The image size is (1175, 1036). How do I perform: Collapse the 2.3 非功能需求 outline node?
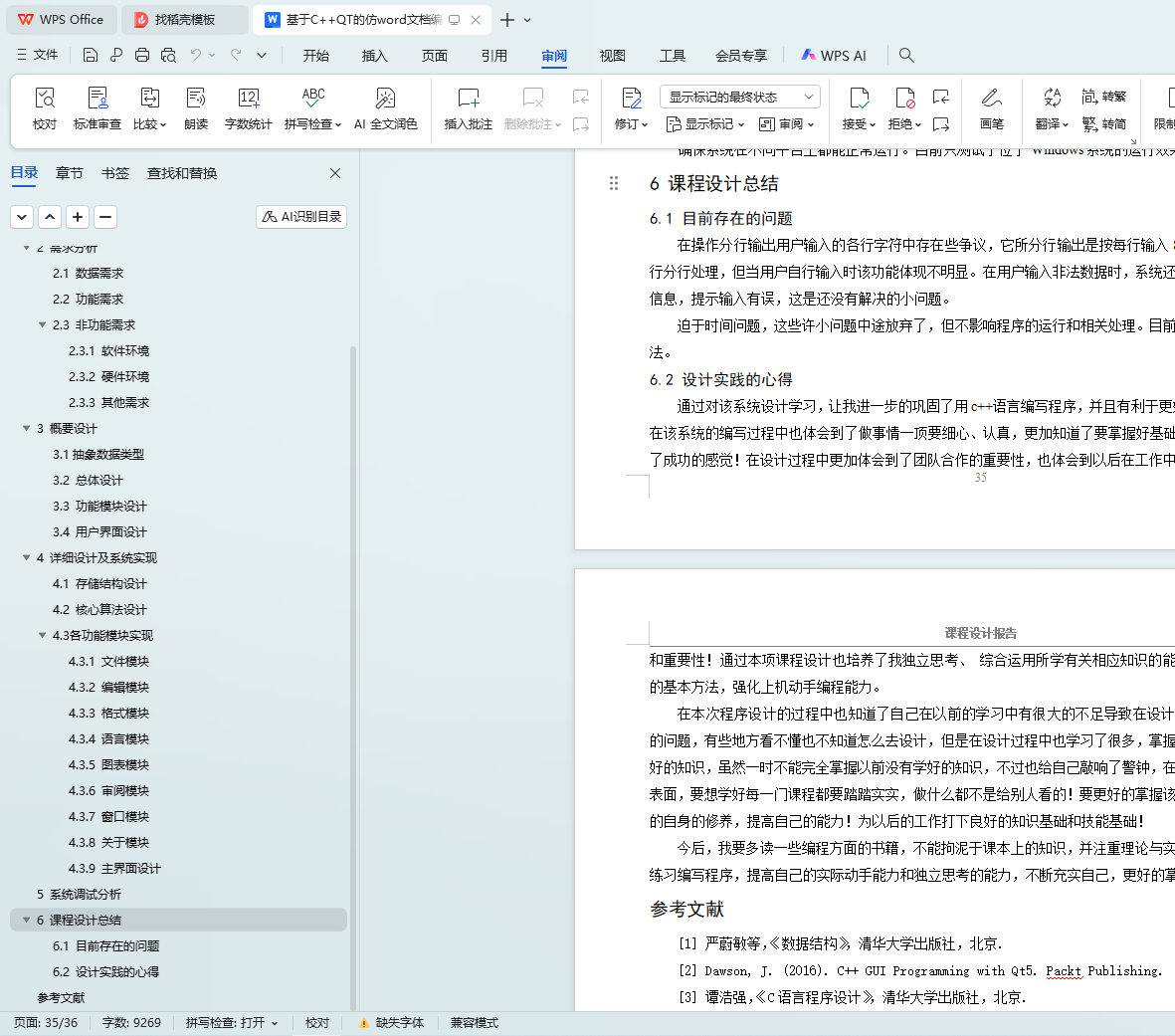[42, 324]
